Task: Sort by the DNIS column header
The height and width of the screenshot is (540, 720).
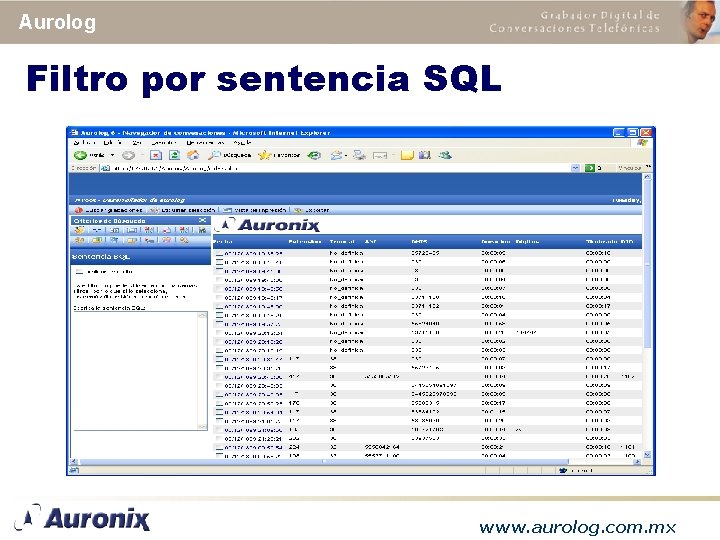Action: click(x=419, y=242)
